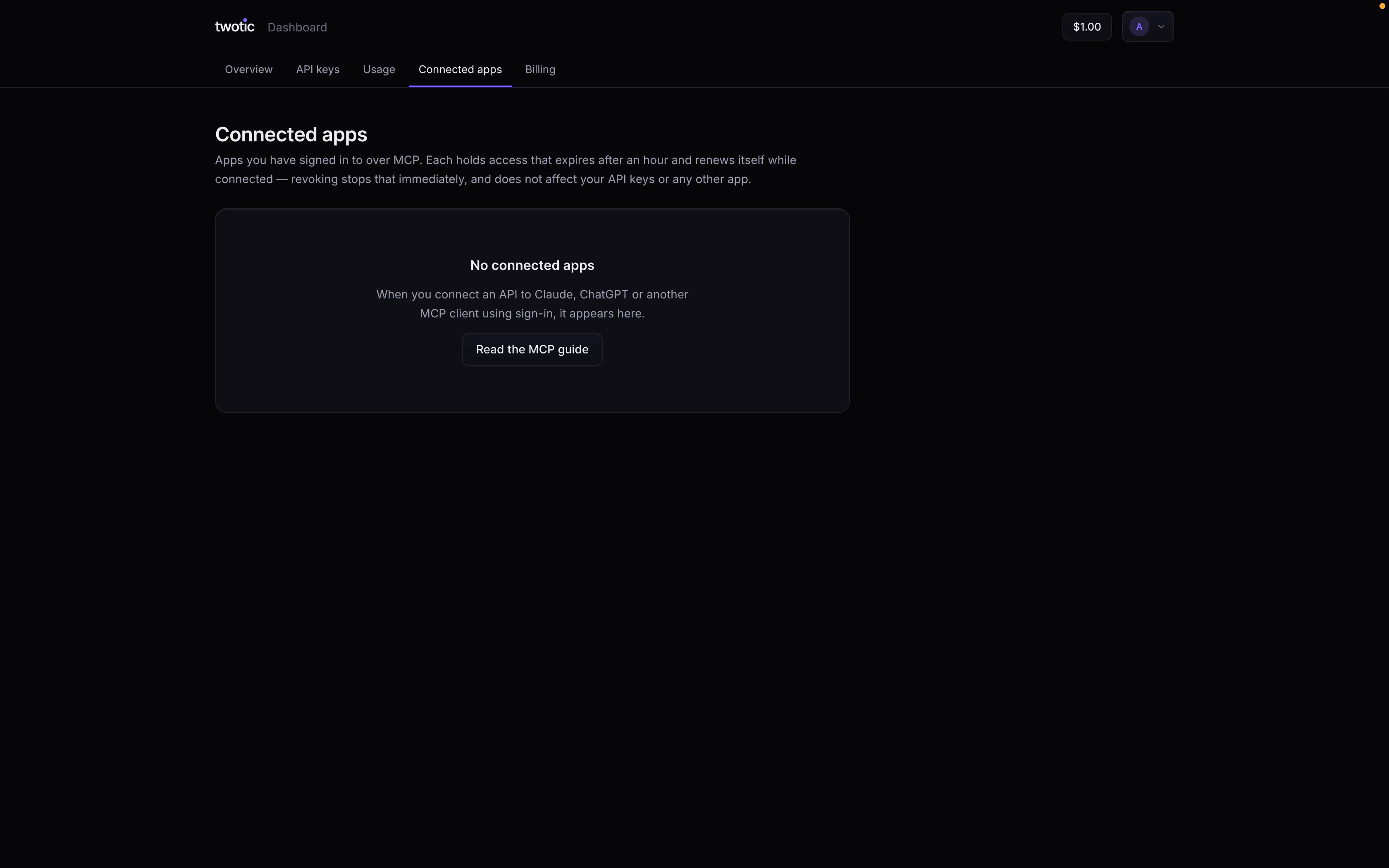Screen dimensions: 1389x868
Task: Open the Billing tab
Action: 540,69
